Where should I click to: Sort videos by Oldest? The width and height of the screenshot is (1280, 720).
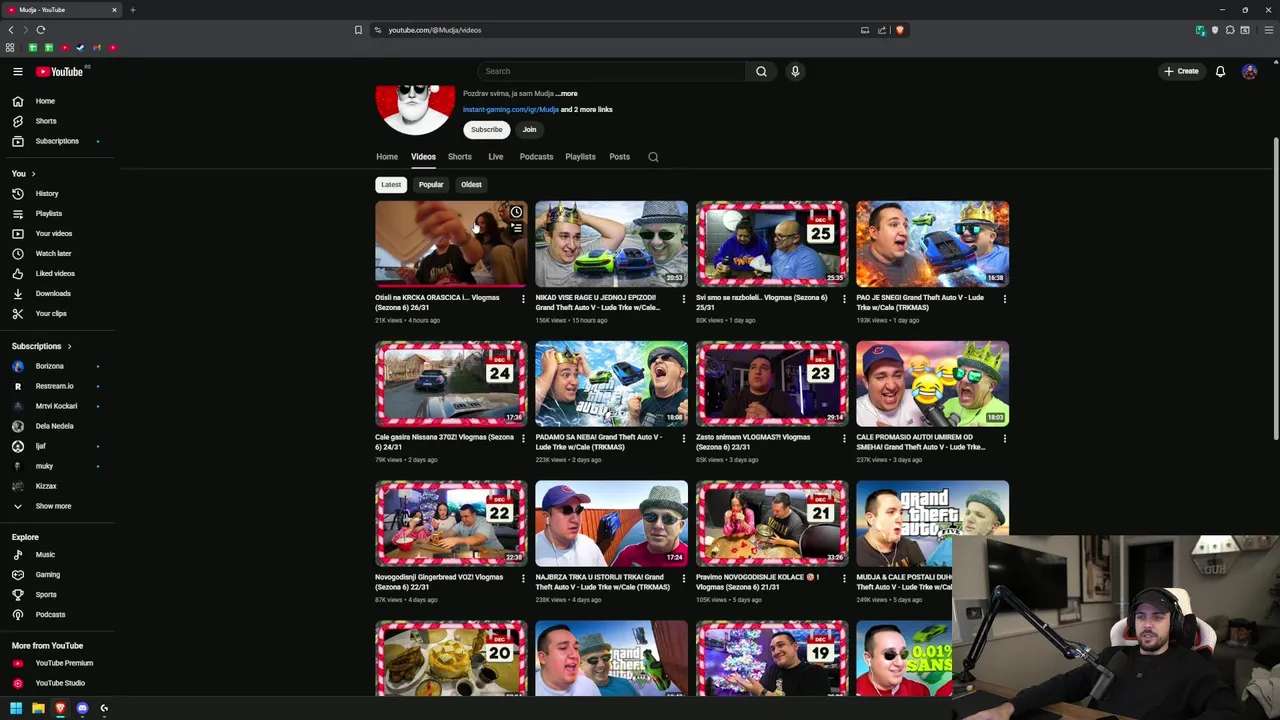pos(471,184)
